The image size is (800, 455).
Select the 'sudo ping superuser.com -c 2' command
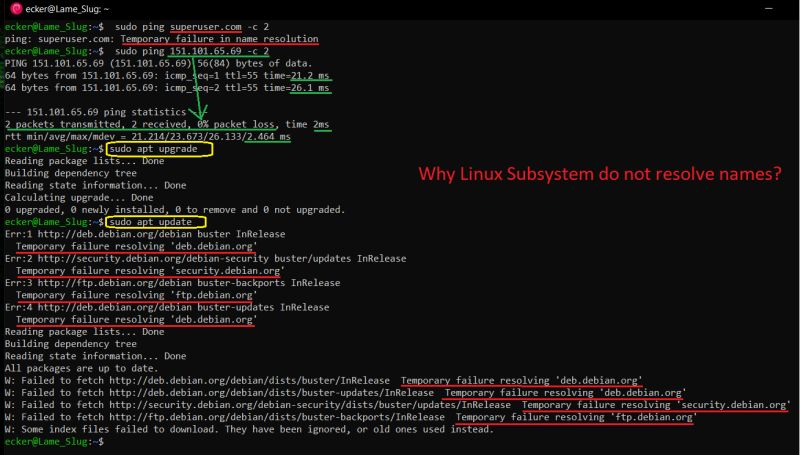[x=192, y=27]
